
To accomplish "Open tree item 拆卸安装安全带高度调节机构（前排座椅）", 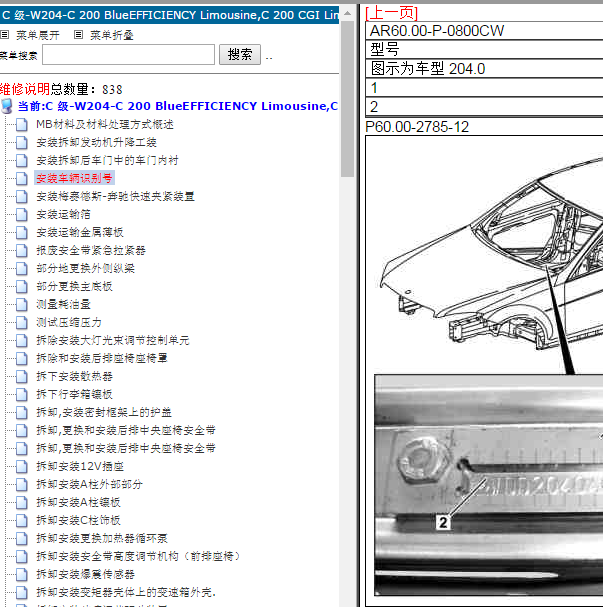I will 139,557.
